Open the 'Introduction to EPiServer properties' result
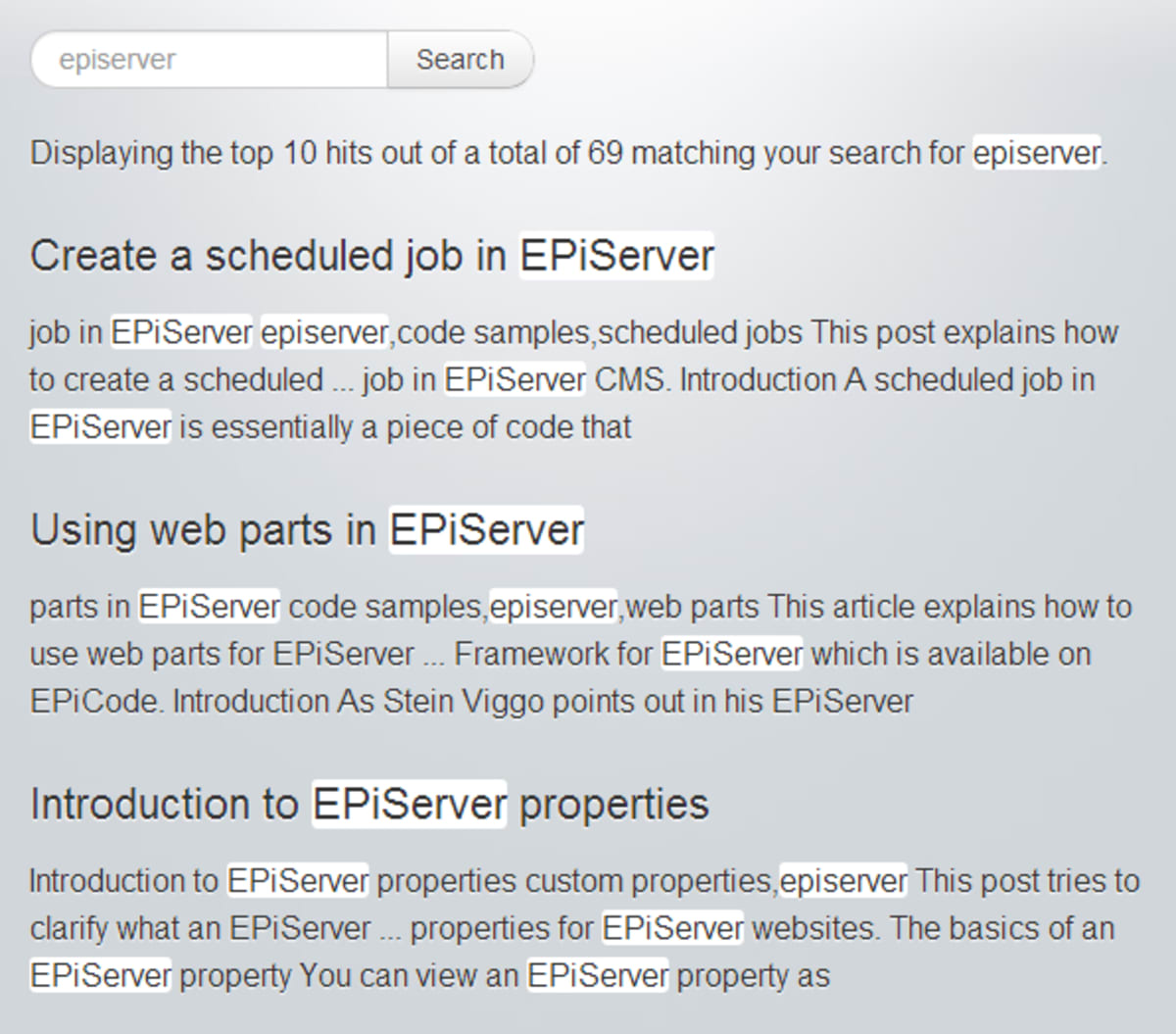 [368, 804]
